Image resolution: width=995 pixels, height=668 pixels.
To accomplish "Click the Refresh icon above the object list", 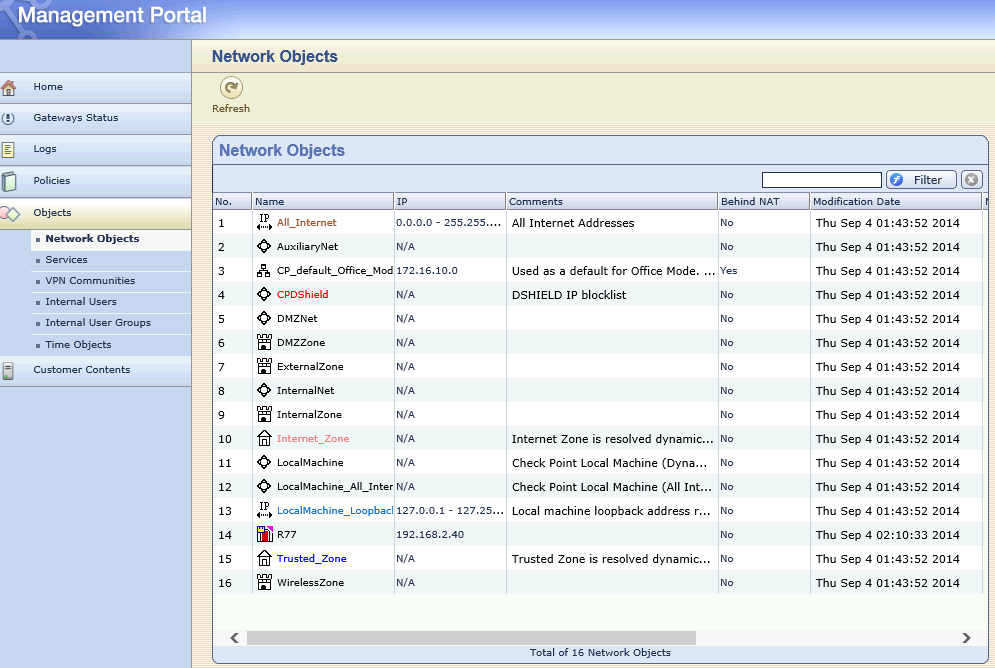I will [230, 87].
